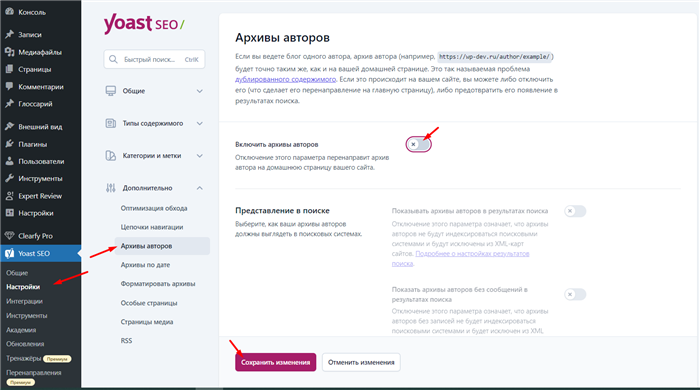Toggle Показывать архивы авторов в результатах поиска
700x390 pixels.
(575, 211)
